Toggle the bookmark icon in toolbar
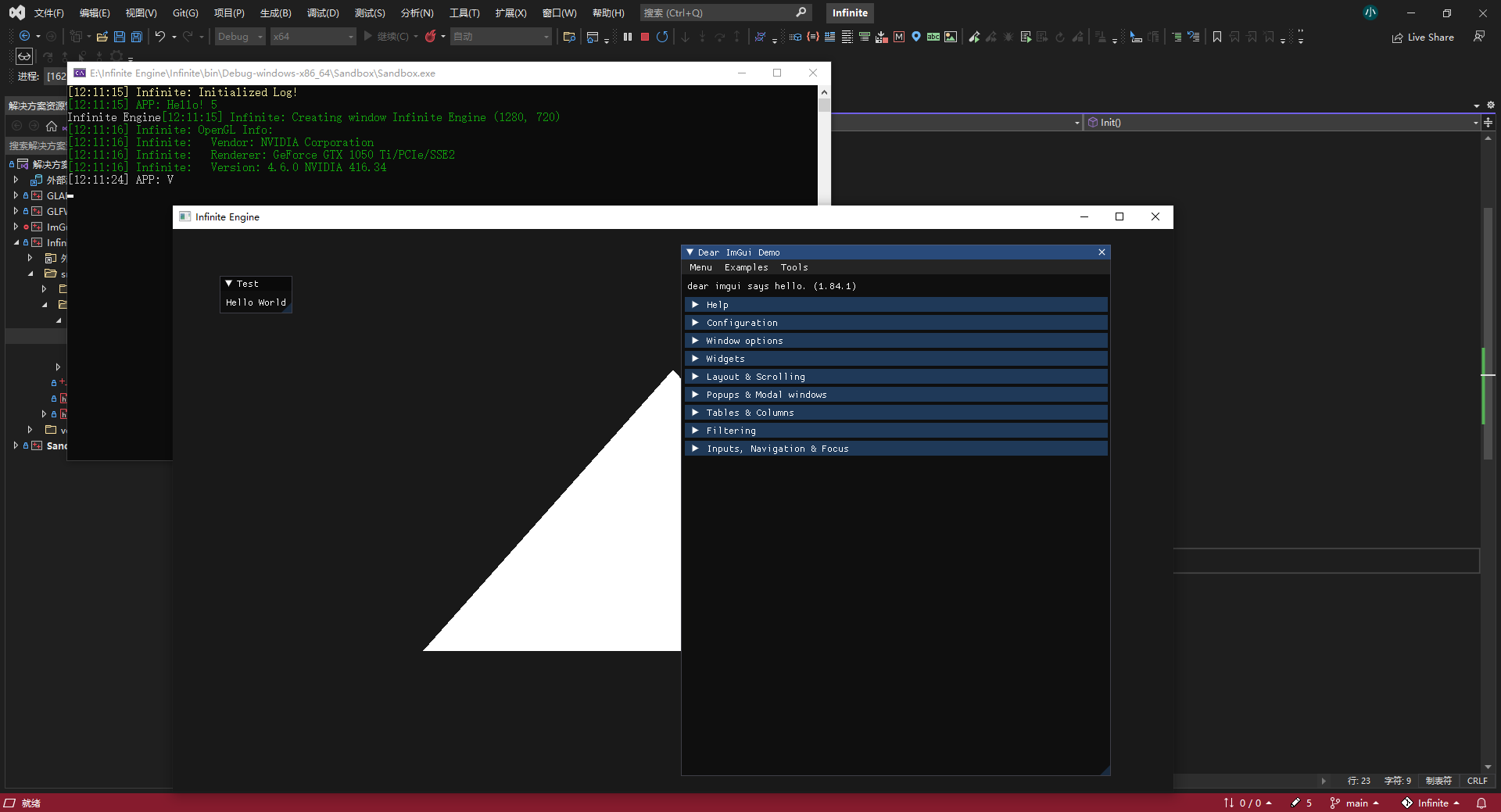This screenshot has height=812, width=1501. point(1217,37)
